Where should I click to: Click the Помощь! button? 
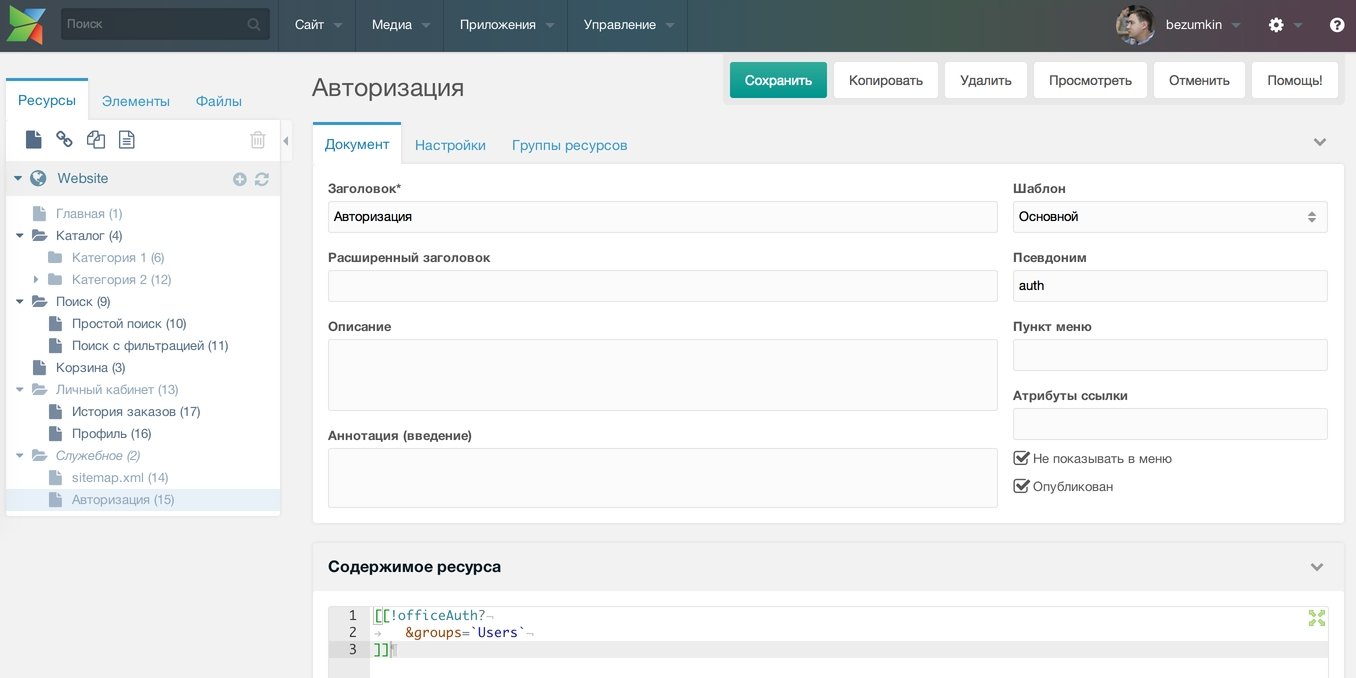[1295, 80]
